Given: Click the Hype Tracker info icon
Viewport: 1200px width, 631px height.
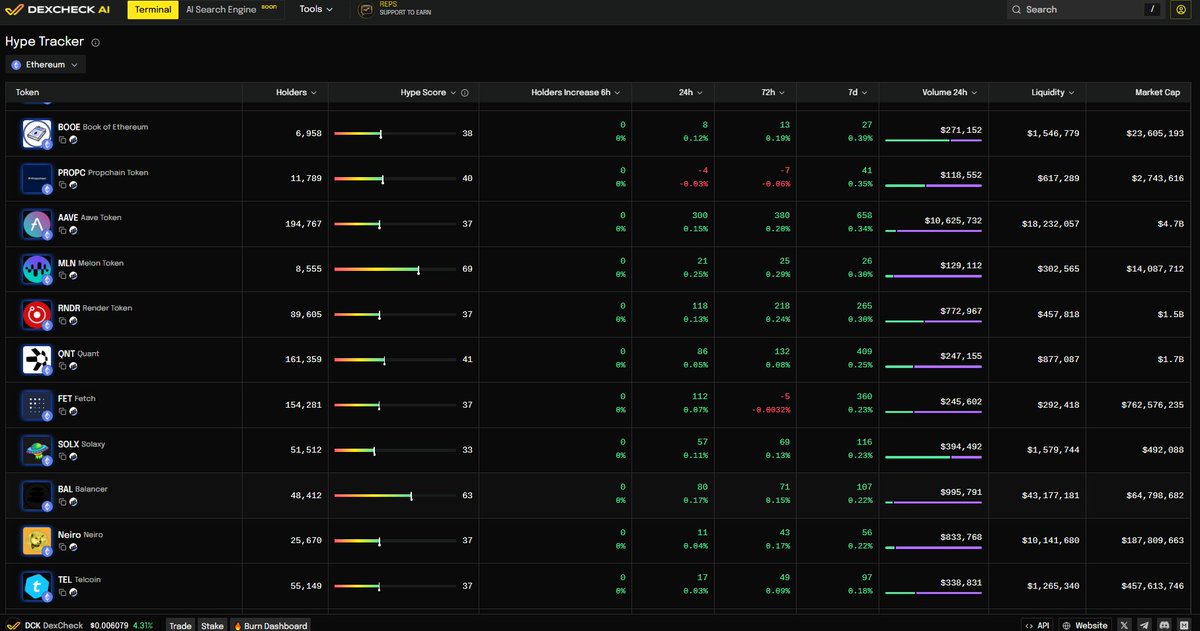Looking at the screenshot, I should [x=96, y=43].
